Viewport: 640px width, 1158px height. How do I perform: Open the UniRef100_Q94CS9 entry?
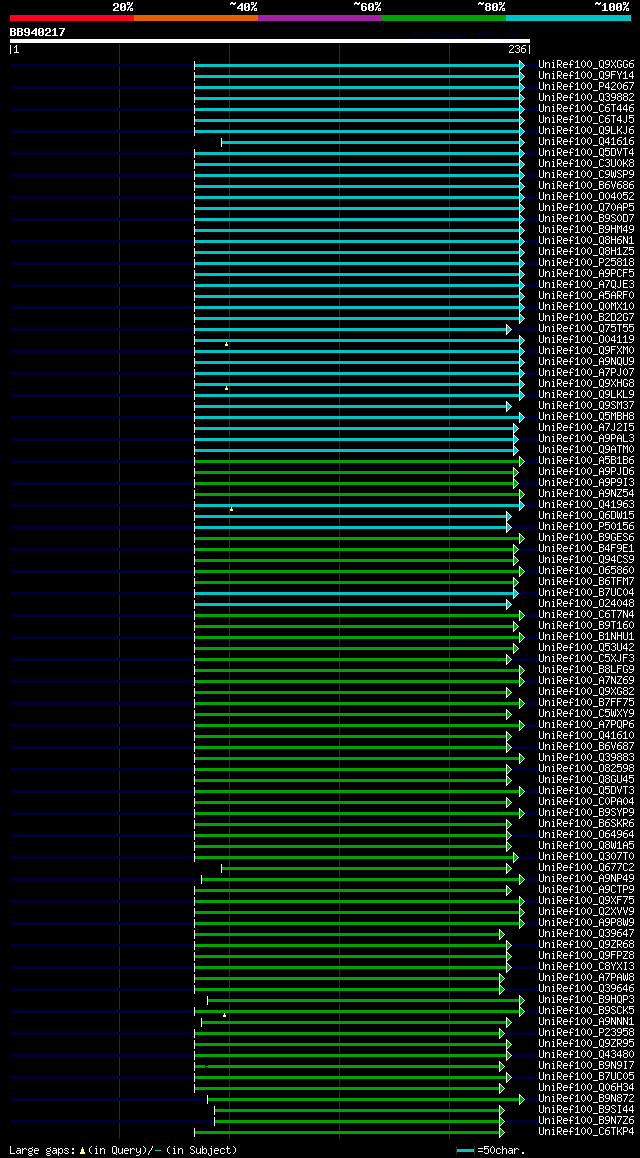click(x=586, y=560)
